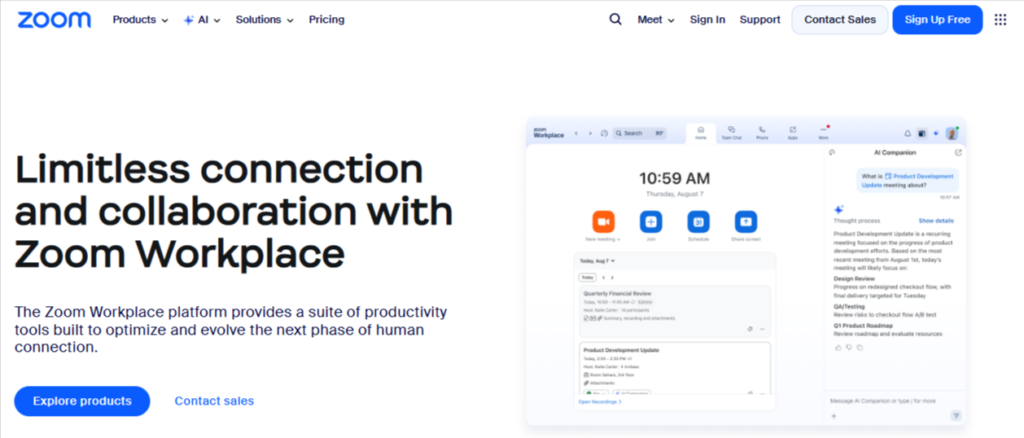Click the Zoom Workplace logo in app
Screen dimensions: 1024x438
coord(549,133)
